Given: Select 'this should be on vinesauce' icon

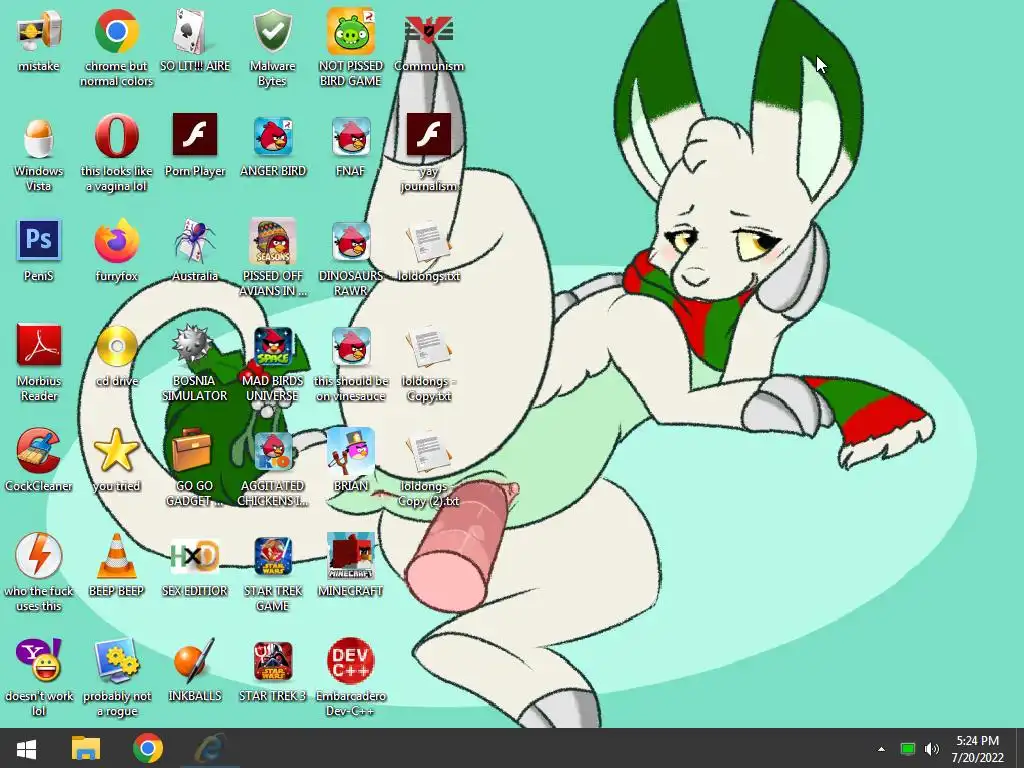Looking at the screenshot, I should pyautogui.click(x=351, y=345).
